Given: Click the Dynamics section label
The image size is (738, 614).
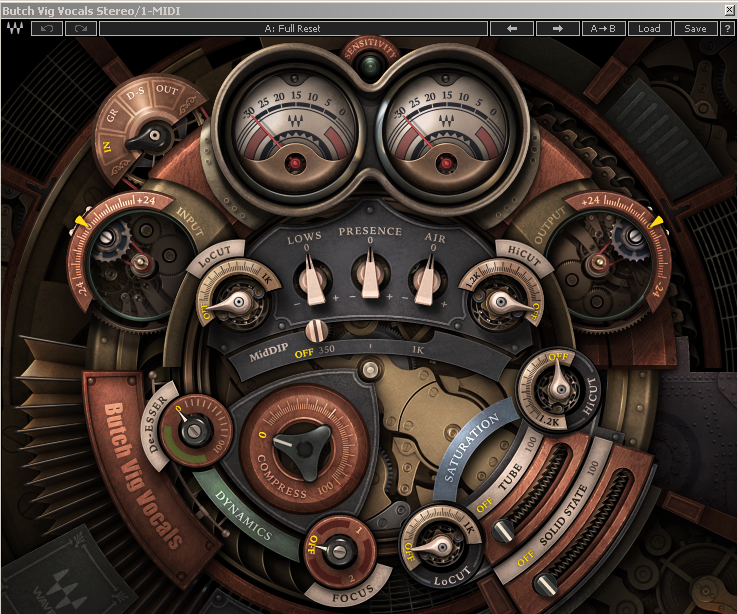Looking at the screenshot, I should pos(243,515).
